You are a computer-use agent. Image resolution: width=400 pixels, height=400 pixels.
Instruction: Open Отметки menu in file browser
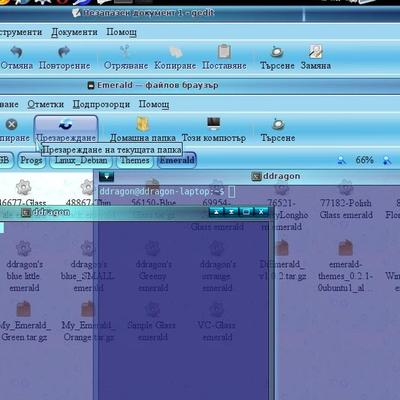[46, 105]
